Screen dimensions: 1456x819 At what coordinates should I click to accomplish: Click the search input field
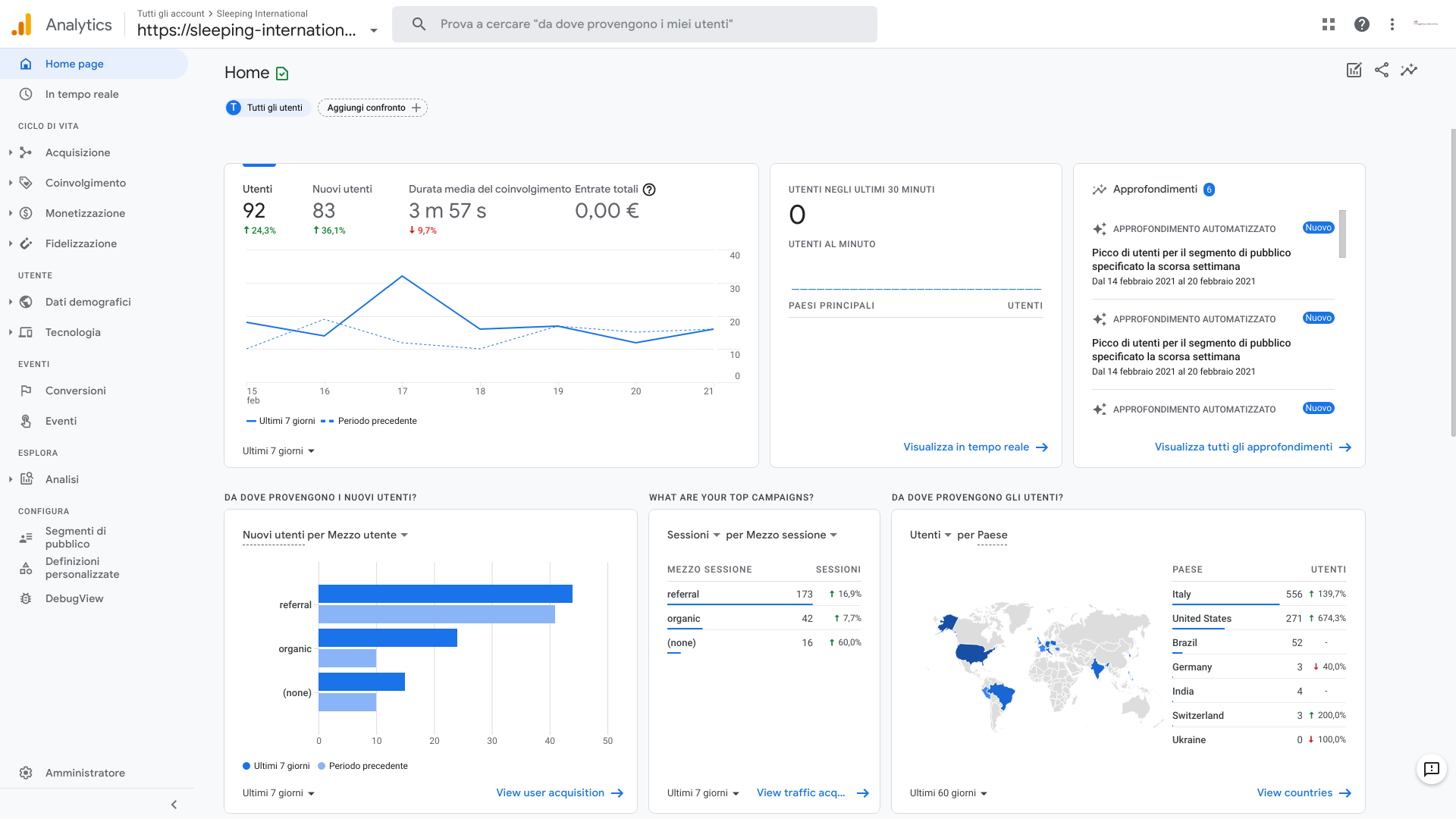635,24
